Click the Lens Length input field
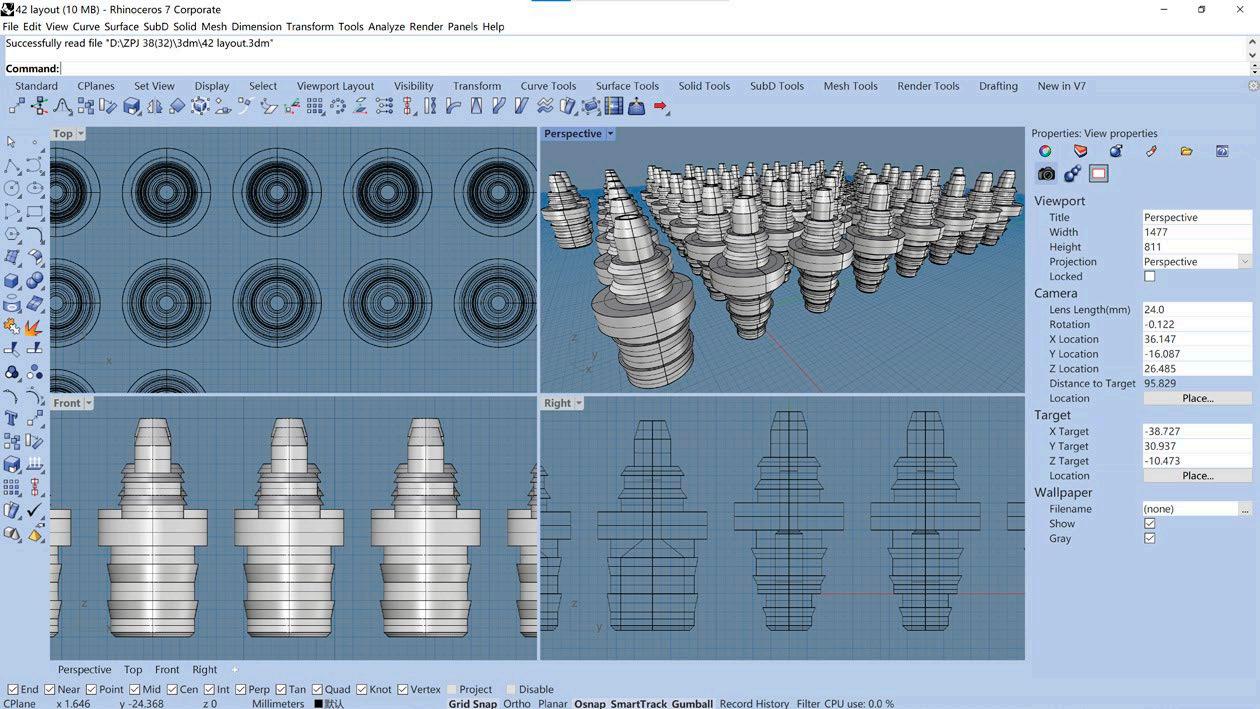 point(1196,310)
